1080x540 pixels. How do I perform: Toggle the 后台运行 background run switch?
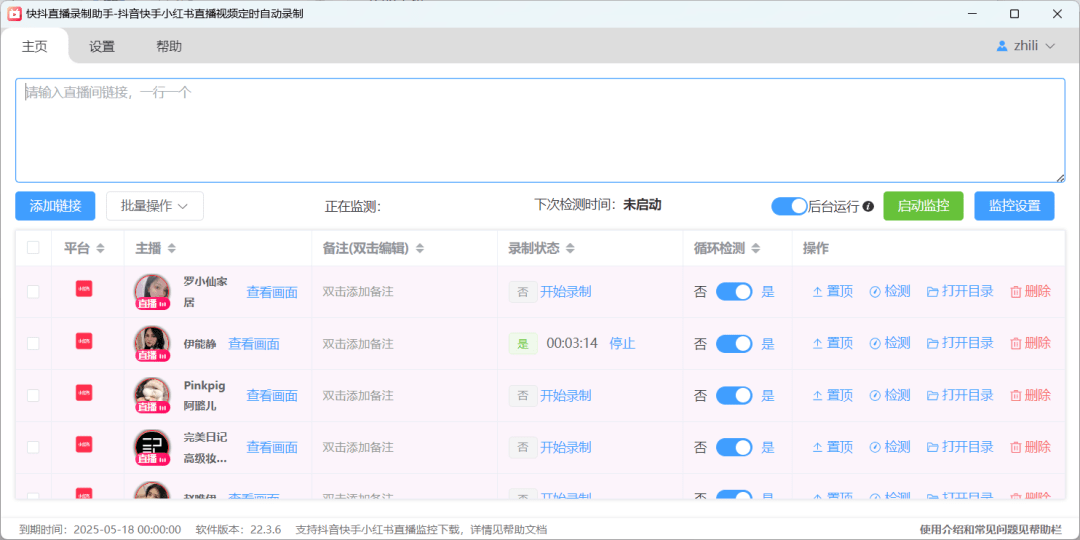789,206
